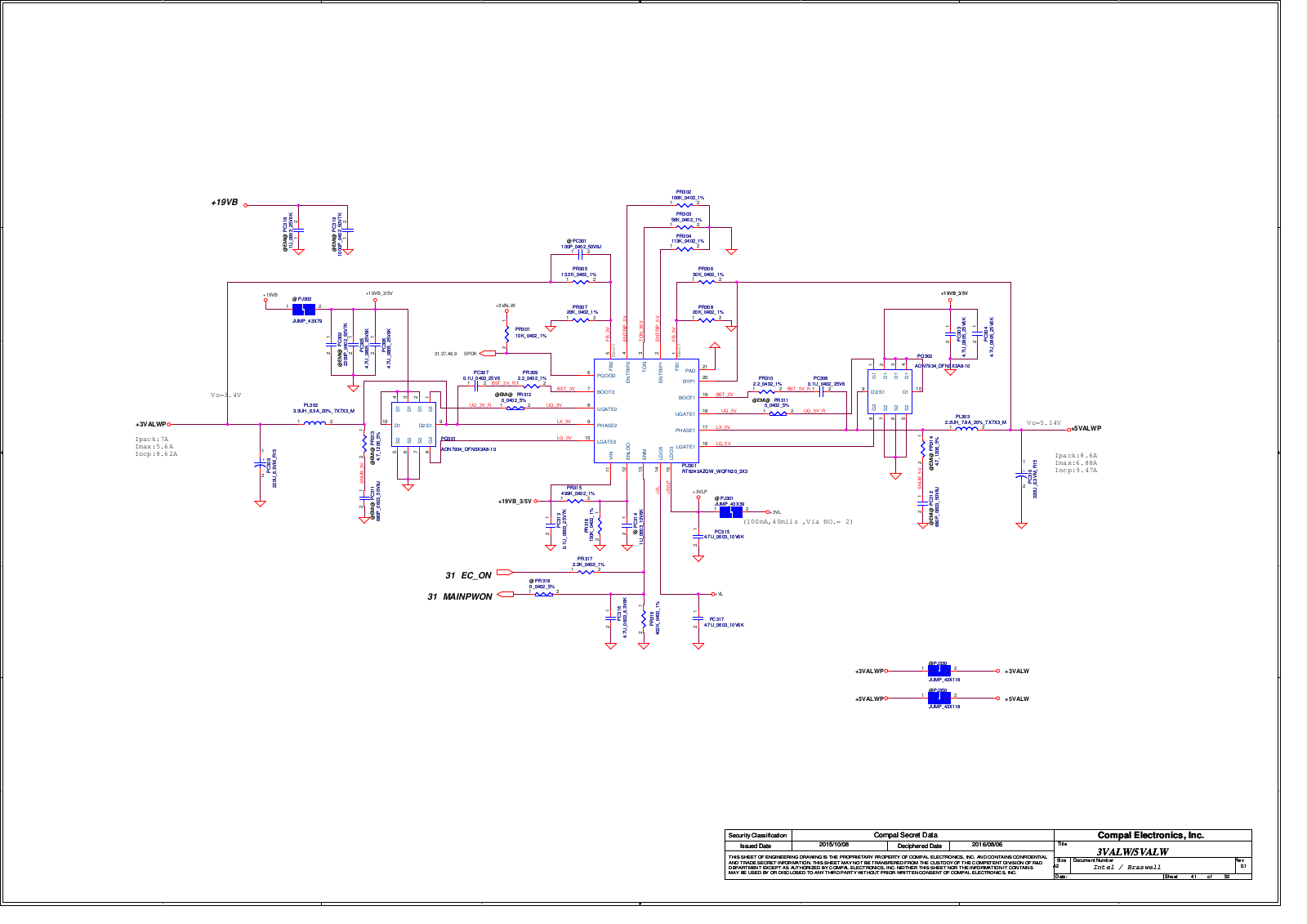Select the 3VALW/5VALW title text
This screenshot has width=1307, height=924.
pyautogui.click(x=1131, y=851)
